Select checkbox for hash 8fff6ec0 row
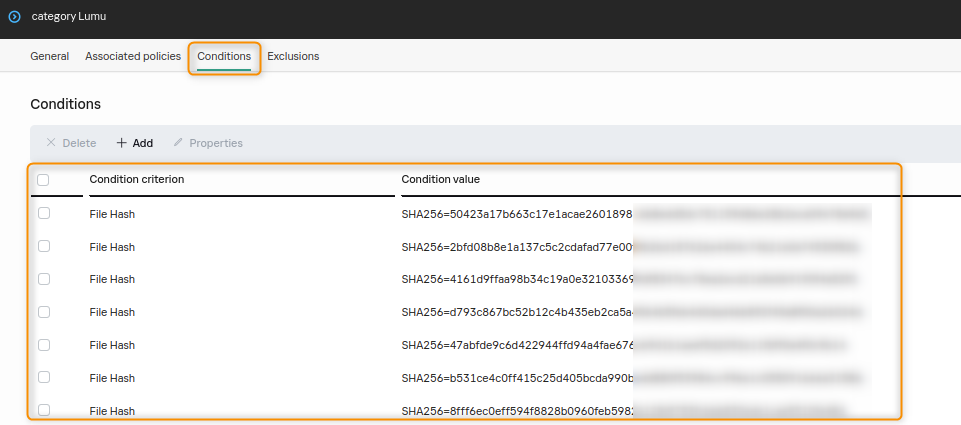 (43, 410)
